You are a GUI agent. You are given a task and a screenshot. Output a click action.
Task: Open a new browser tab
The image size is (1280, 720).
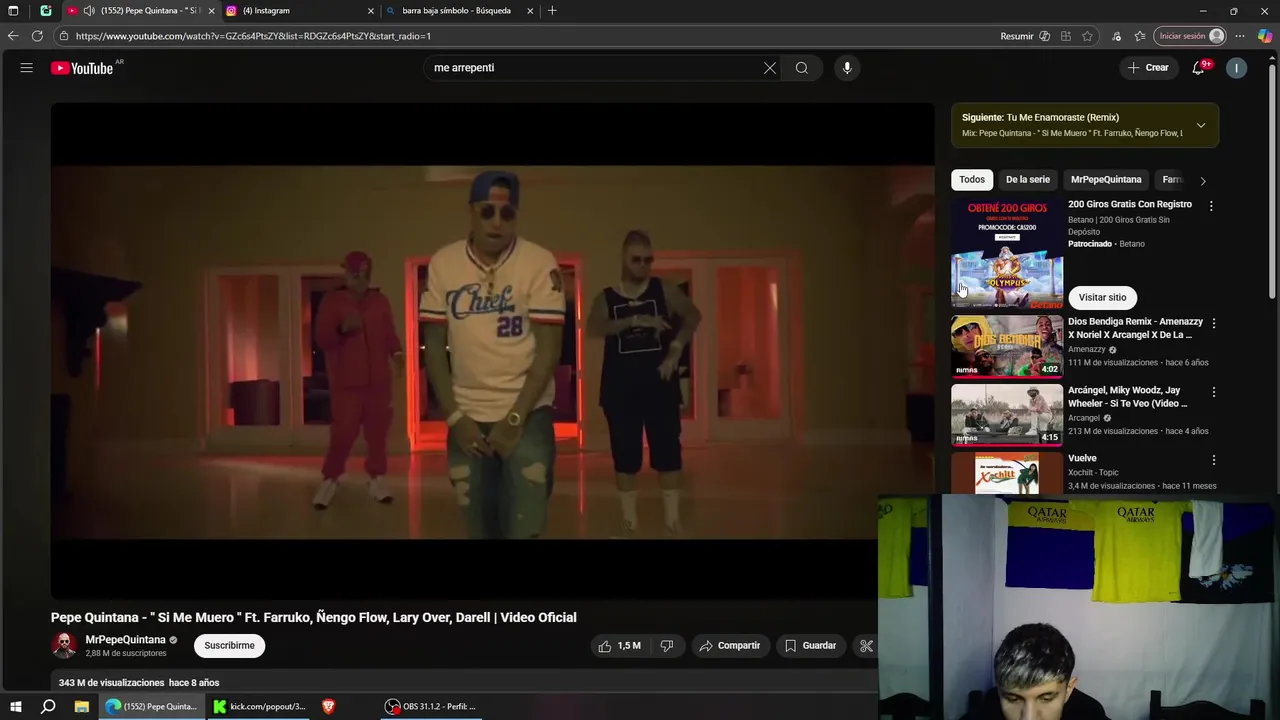[x=552, y=11]
